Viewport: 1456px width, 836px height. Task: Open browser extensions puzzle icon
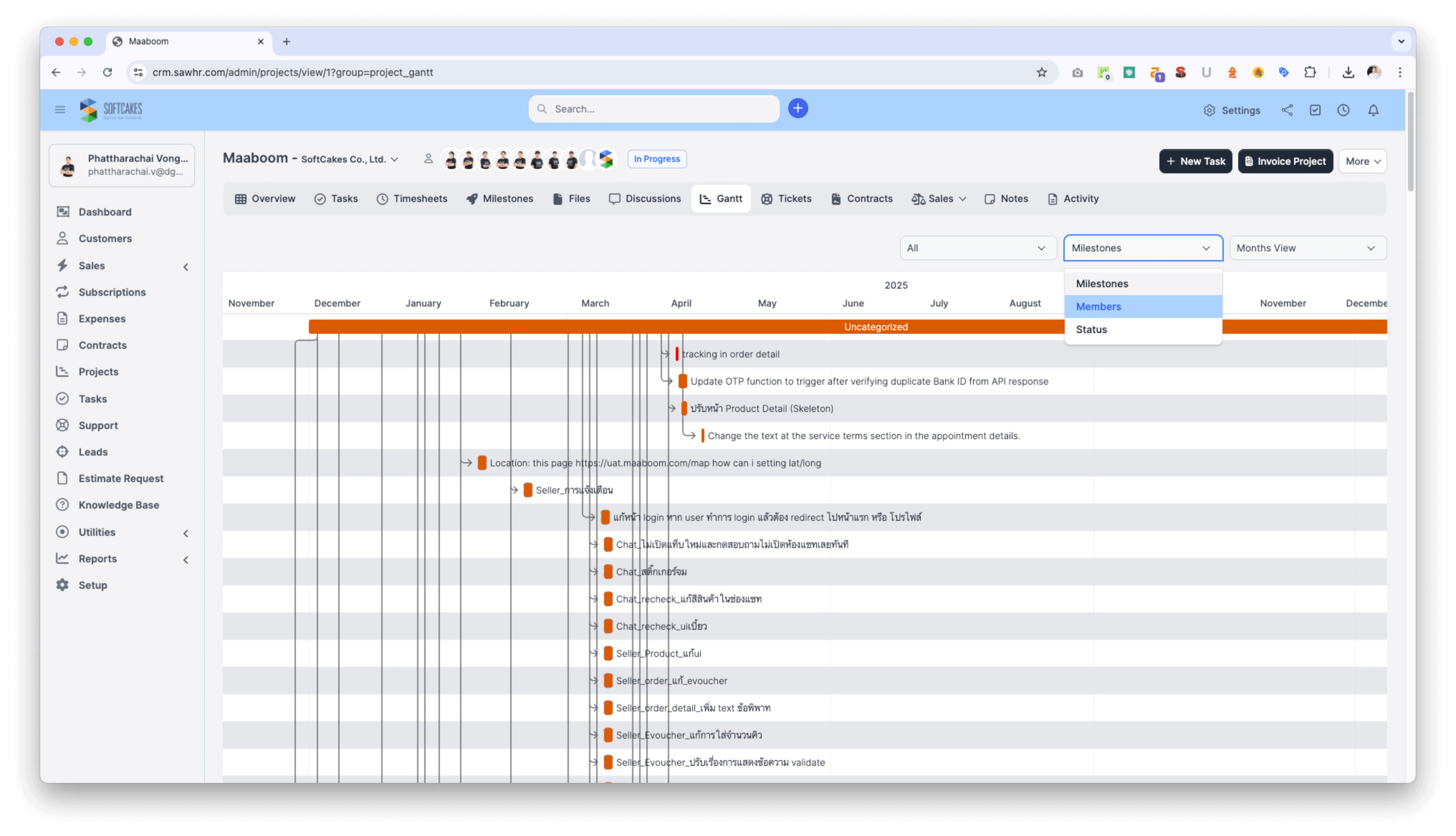[1309, 72]
